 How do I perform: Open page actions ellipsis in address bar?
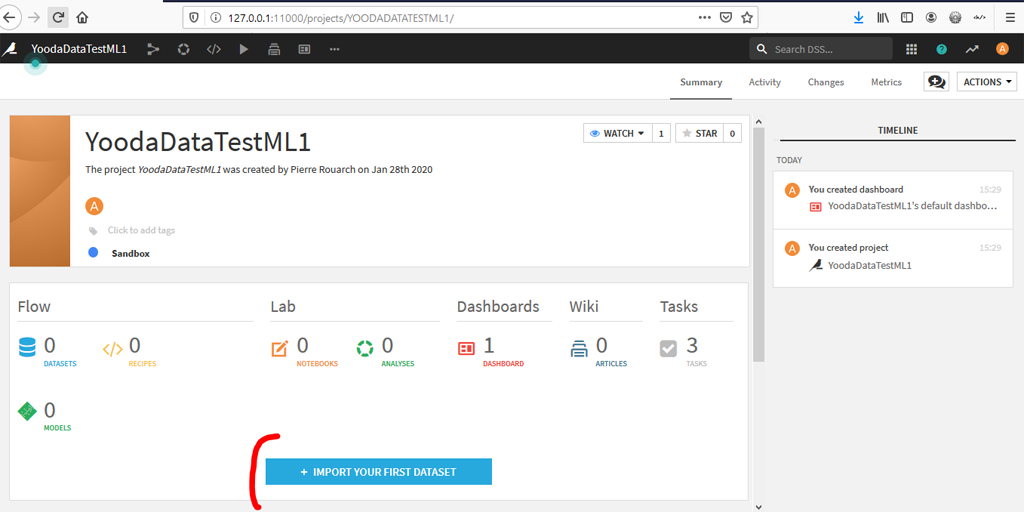pos(705,18)
